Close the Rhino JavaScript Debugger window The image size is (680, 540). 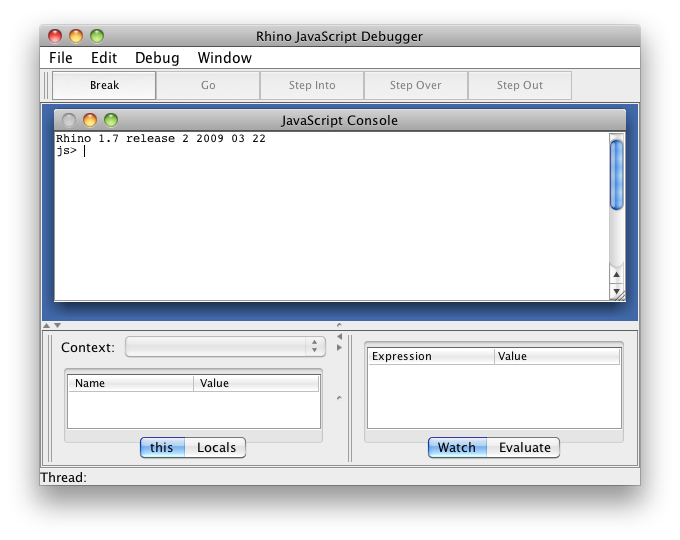(x=55, y=36)
